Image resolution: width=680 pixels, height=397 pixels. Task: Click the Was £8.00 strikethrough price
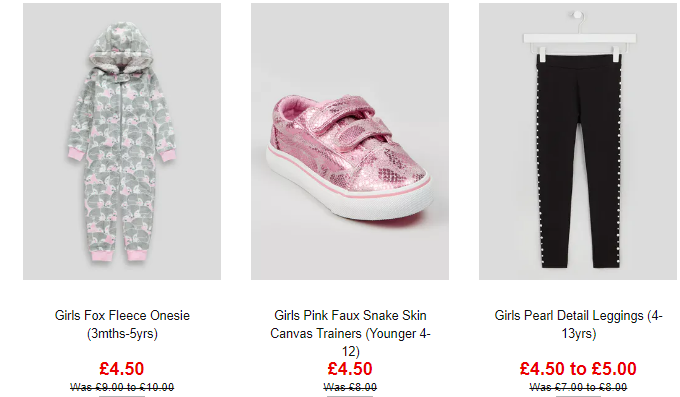point(350,387)
